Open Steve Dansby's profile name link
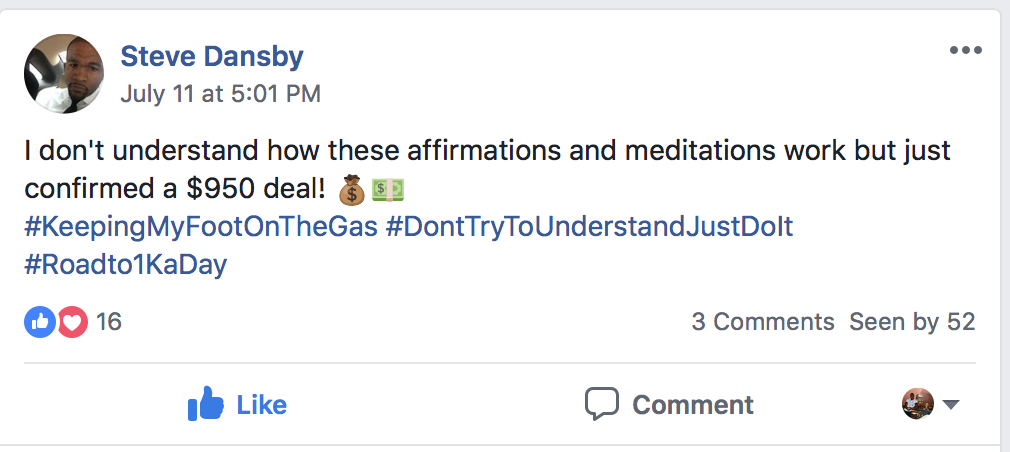1010x452 pixels. 211,56
